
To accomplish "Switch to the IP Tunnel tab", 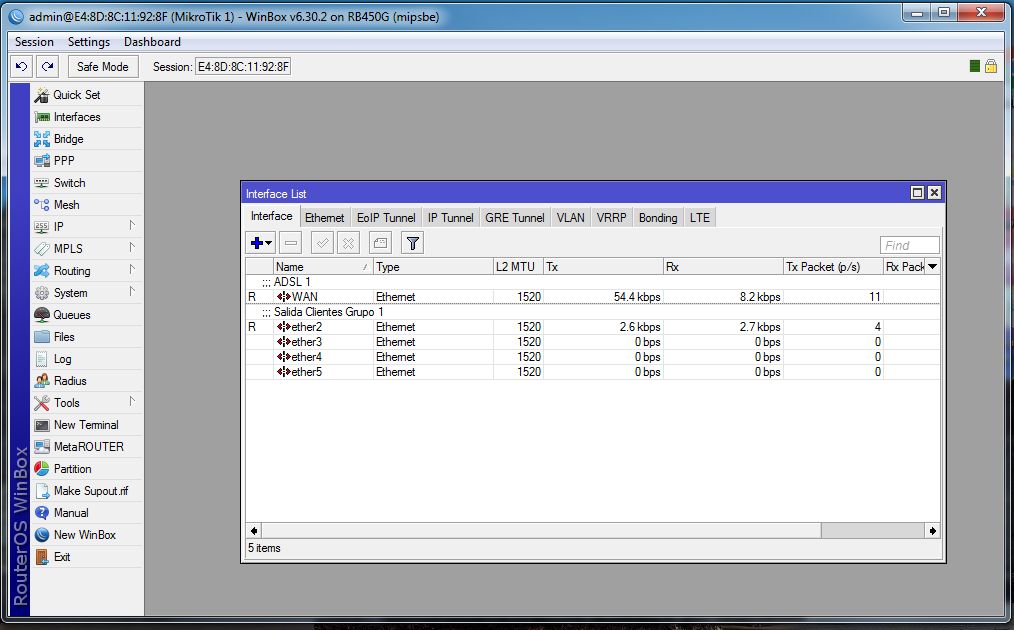I will click(451, 218).
